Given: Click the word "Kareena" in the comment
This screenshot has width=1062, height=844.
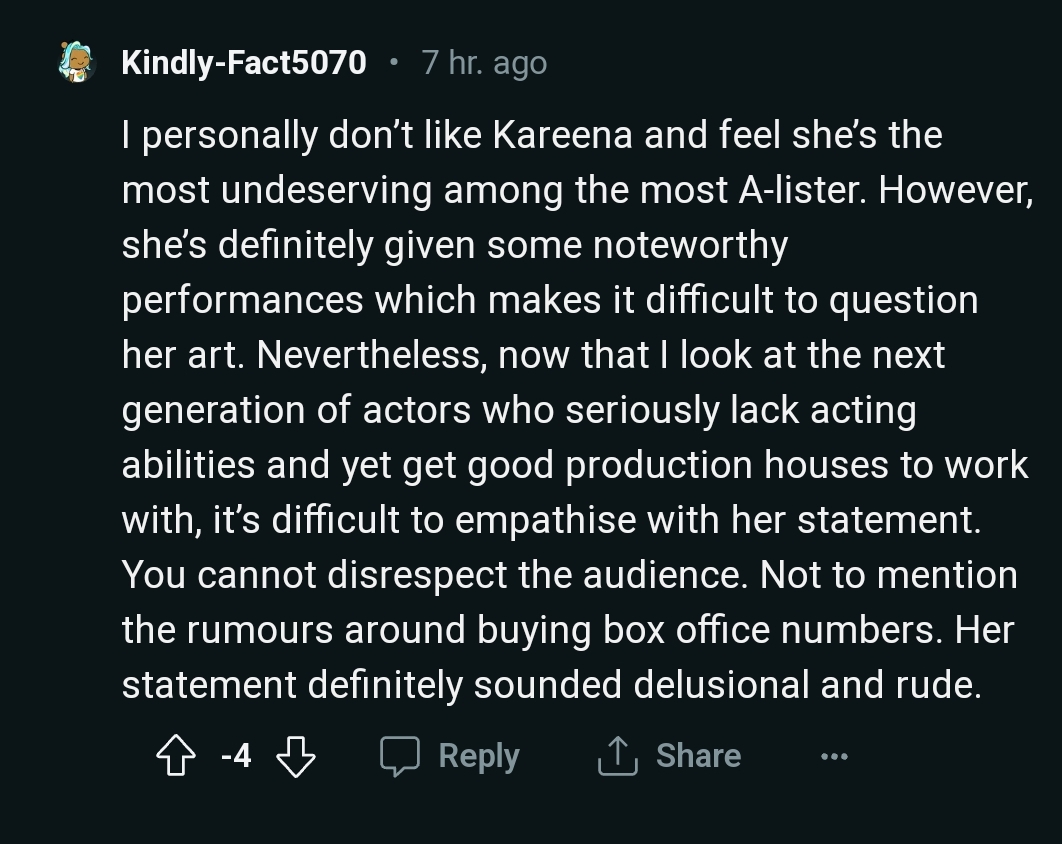Looking at the screenshot, I should tap(562, 135).
